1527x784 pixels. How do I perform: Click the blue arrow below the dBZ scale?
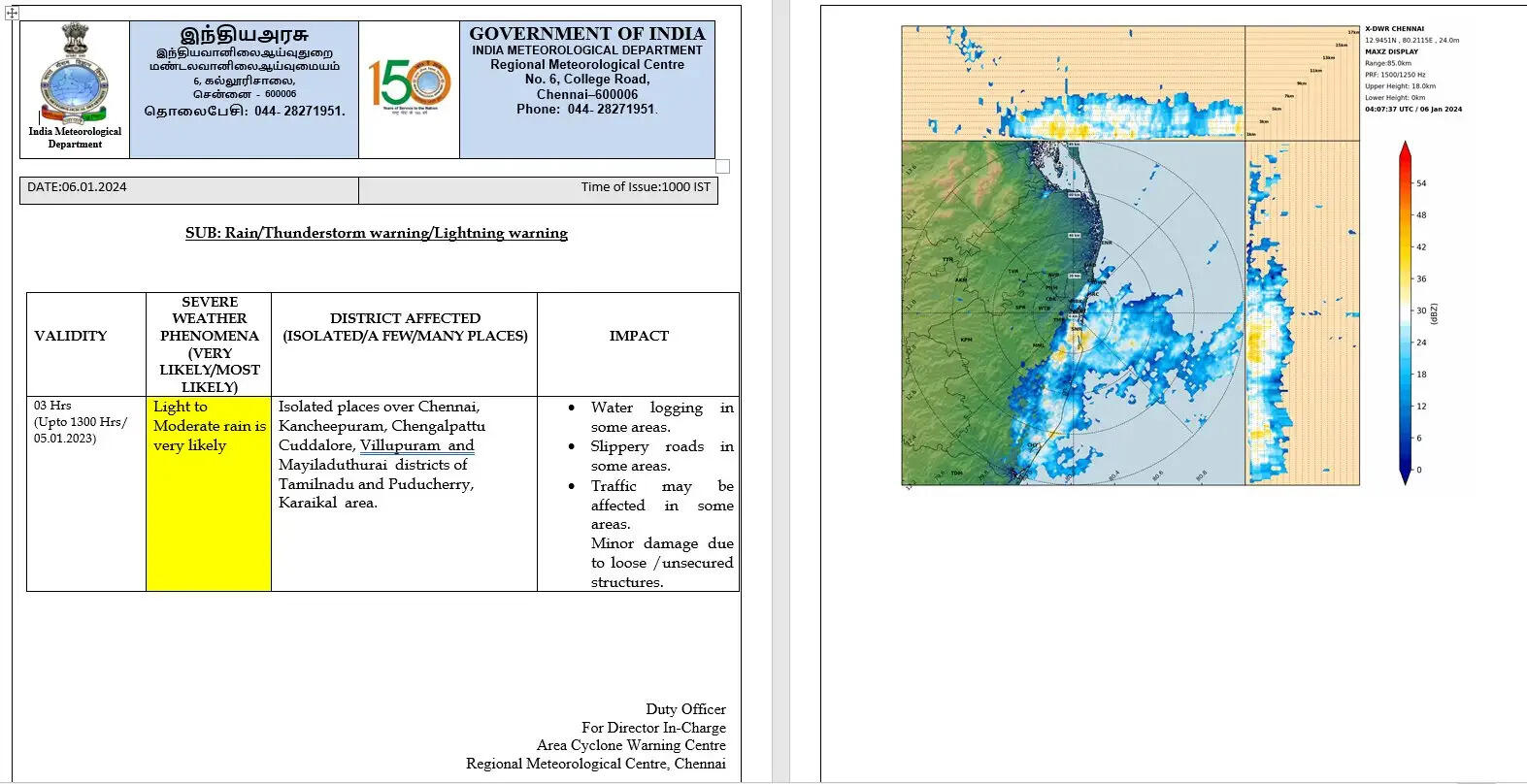[x=1405, y=475]
